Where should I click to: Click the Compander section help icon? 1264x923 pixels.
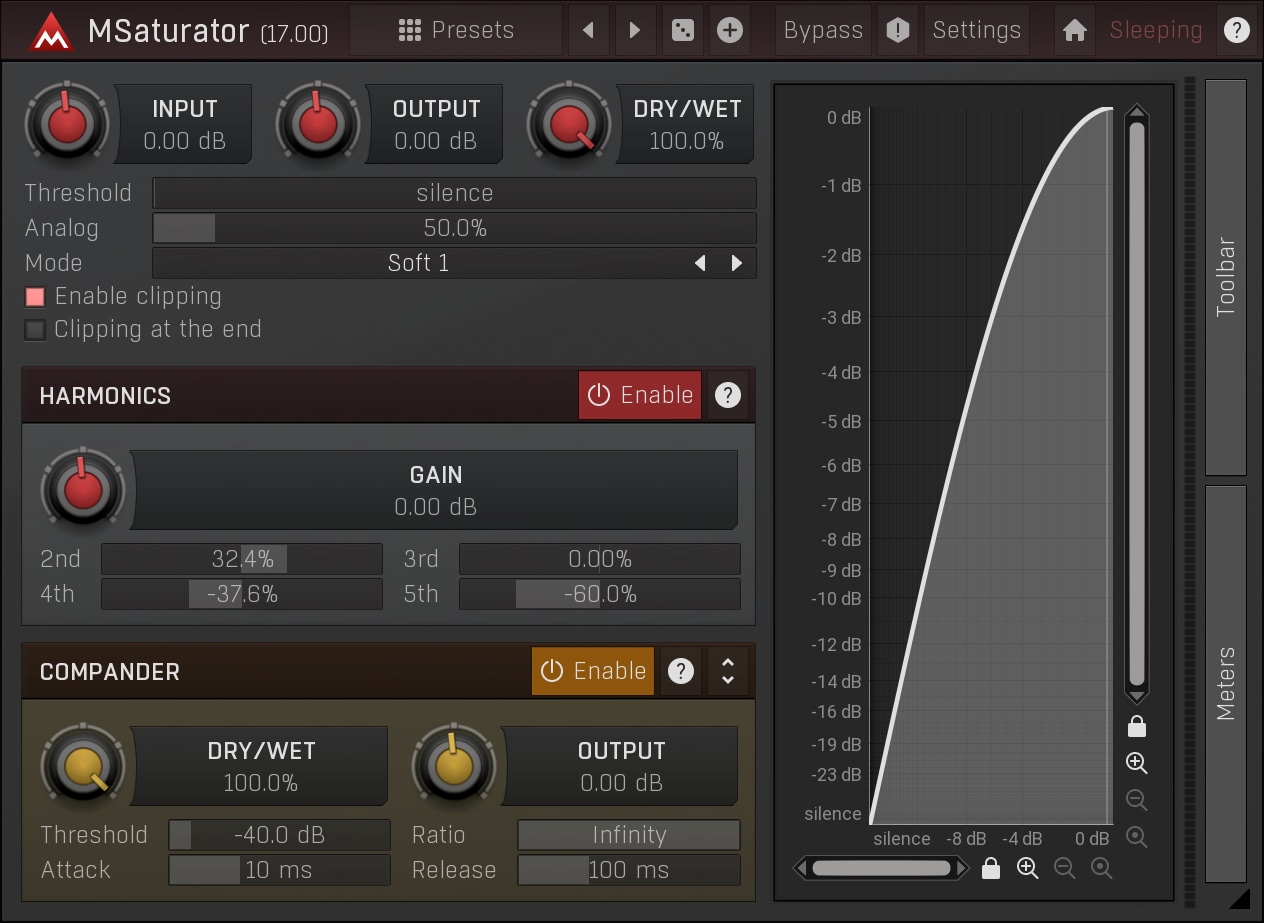pos(681,671)
